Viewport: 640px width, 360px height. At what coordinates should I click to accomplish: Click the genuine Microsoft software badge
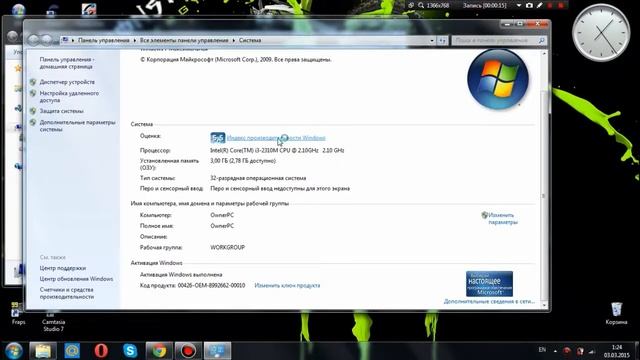click(489, 284)
